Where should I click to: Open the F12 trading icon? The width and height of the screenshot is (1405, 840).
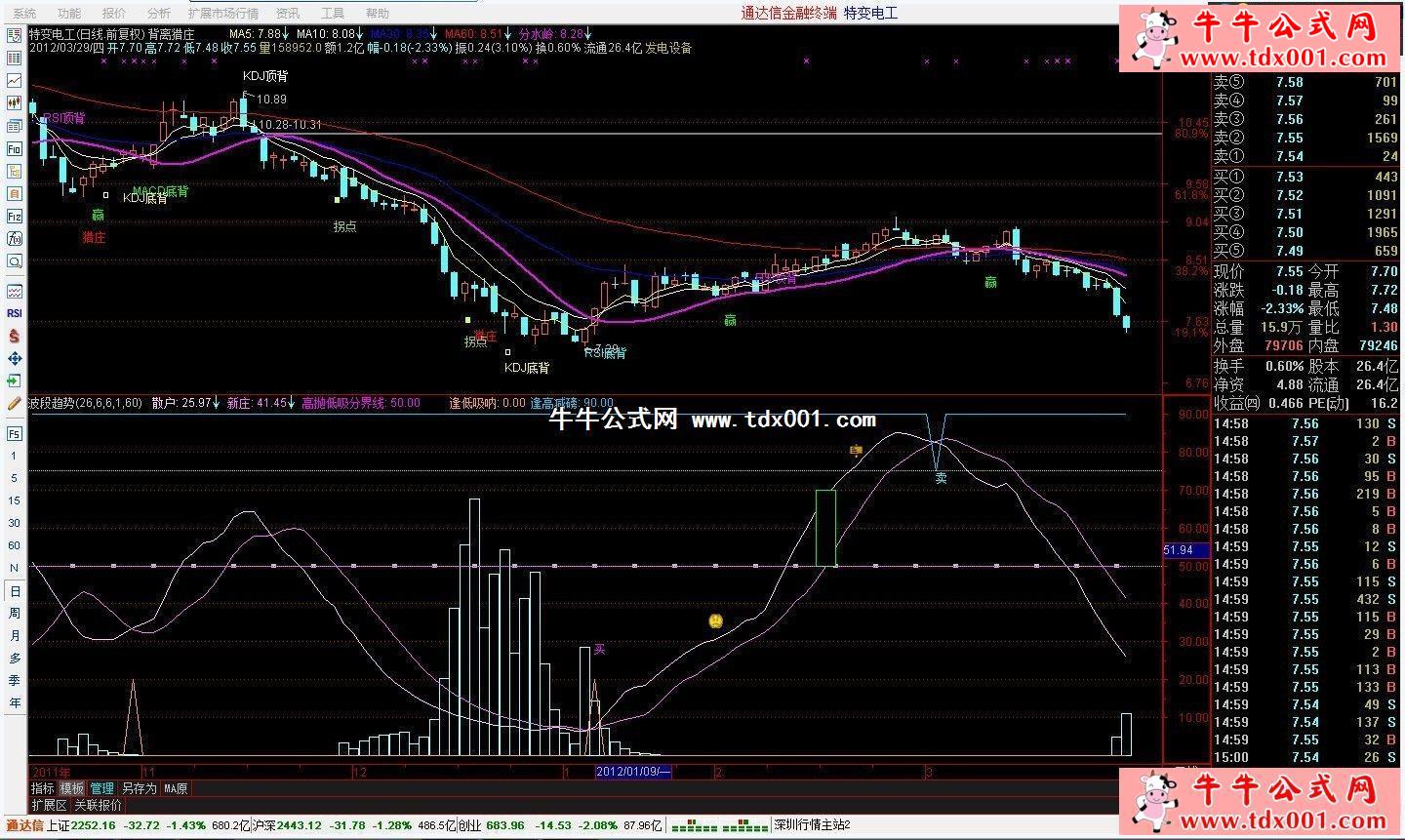tap(15, 217)
